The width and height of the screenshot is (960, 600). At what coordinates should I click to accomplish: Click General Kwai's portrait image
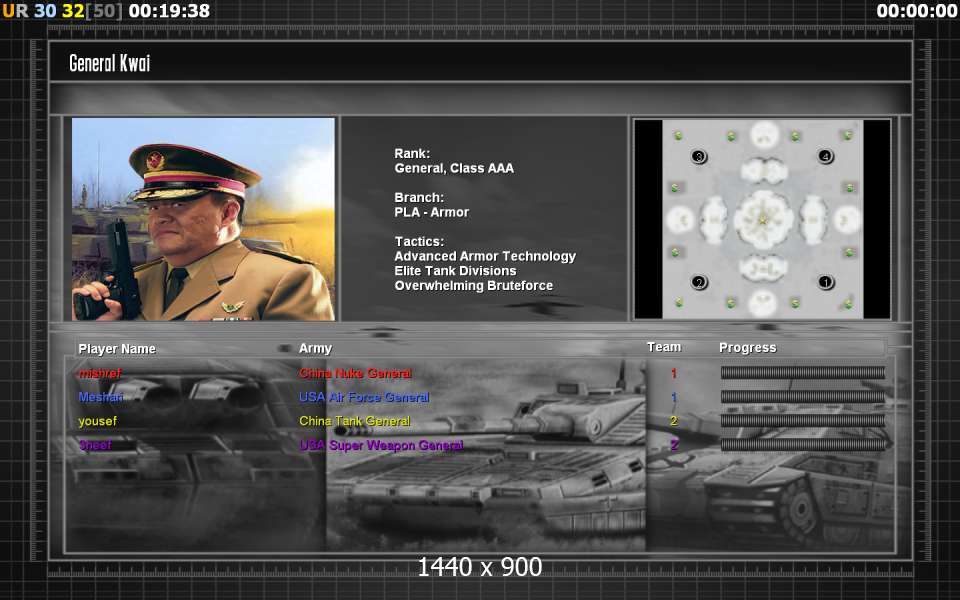click(203, 219)
